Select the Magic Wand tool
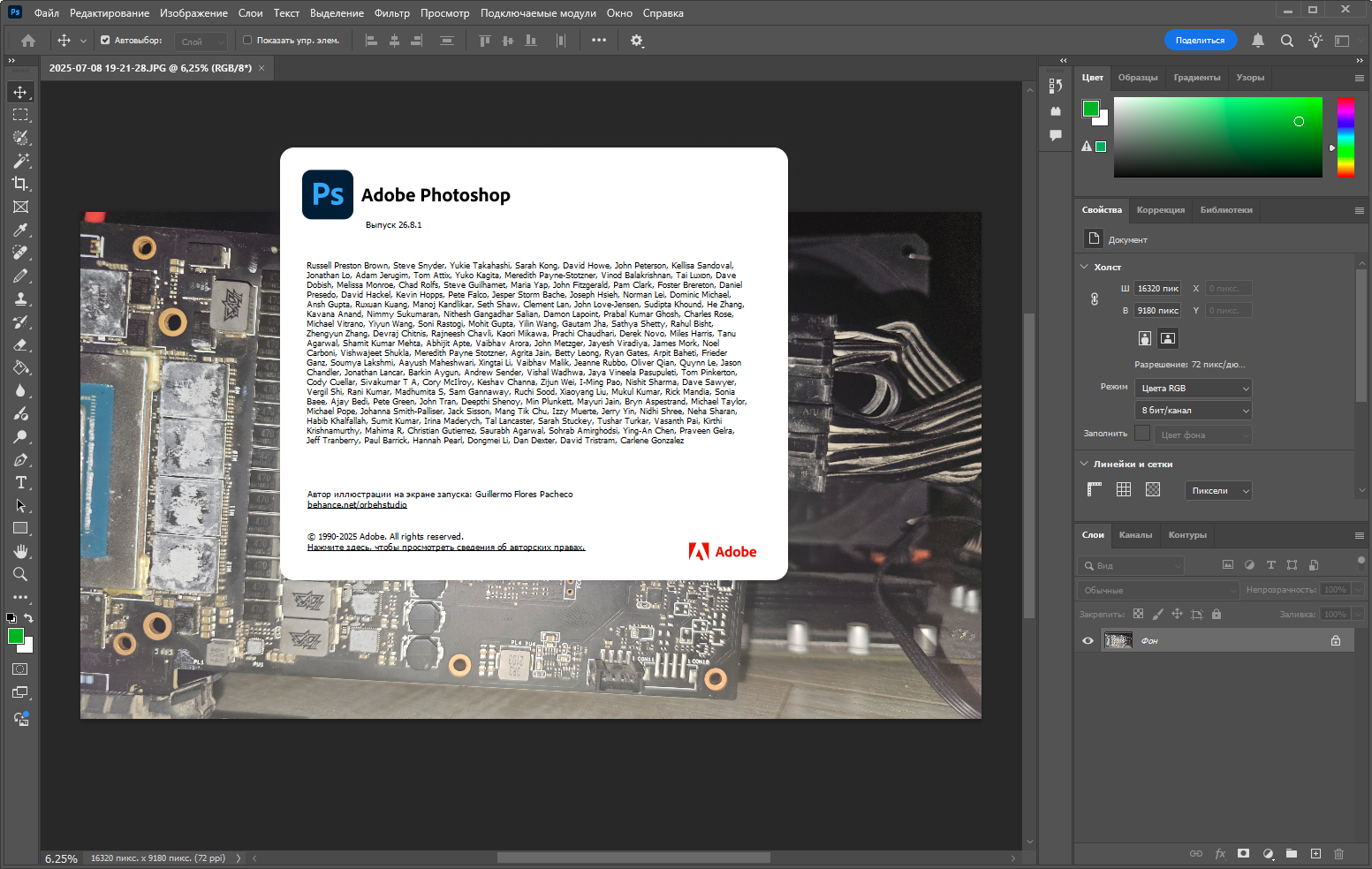The image size is (1372, 869). 20,161
